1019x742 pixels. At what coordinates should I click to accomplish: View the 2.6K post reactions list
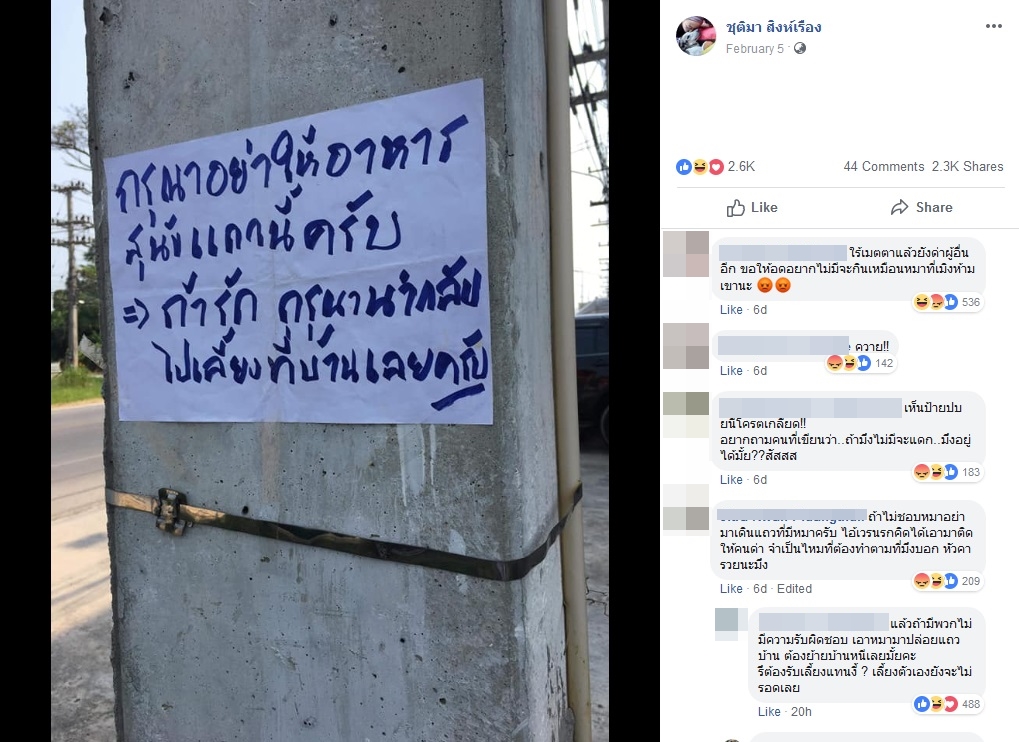pos(716,166)
